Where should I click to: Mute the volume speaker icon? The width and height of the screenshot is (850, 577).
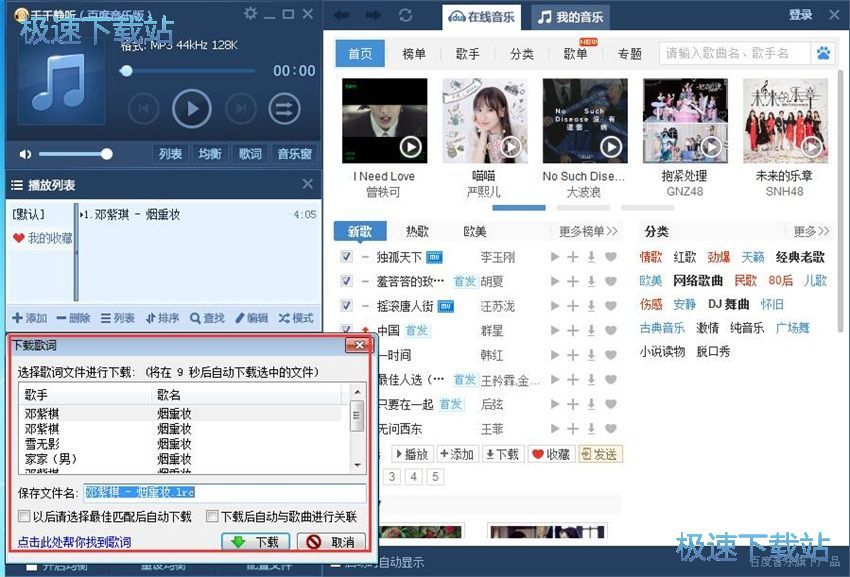[x=25, y=155]
